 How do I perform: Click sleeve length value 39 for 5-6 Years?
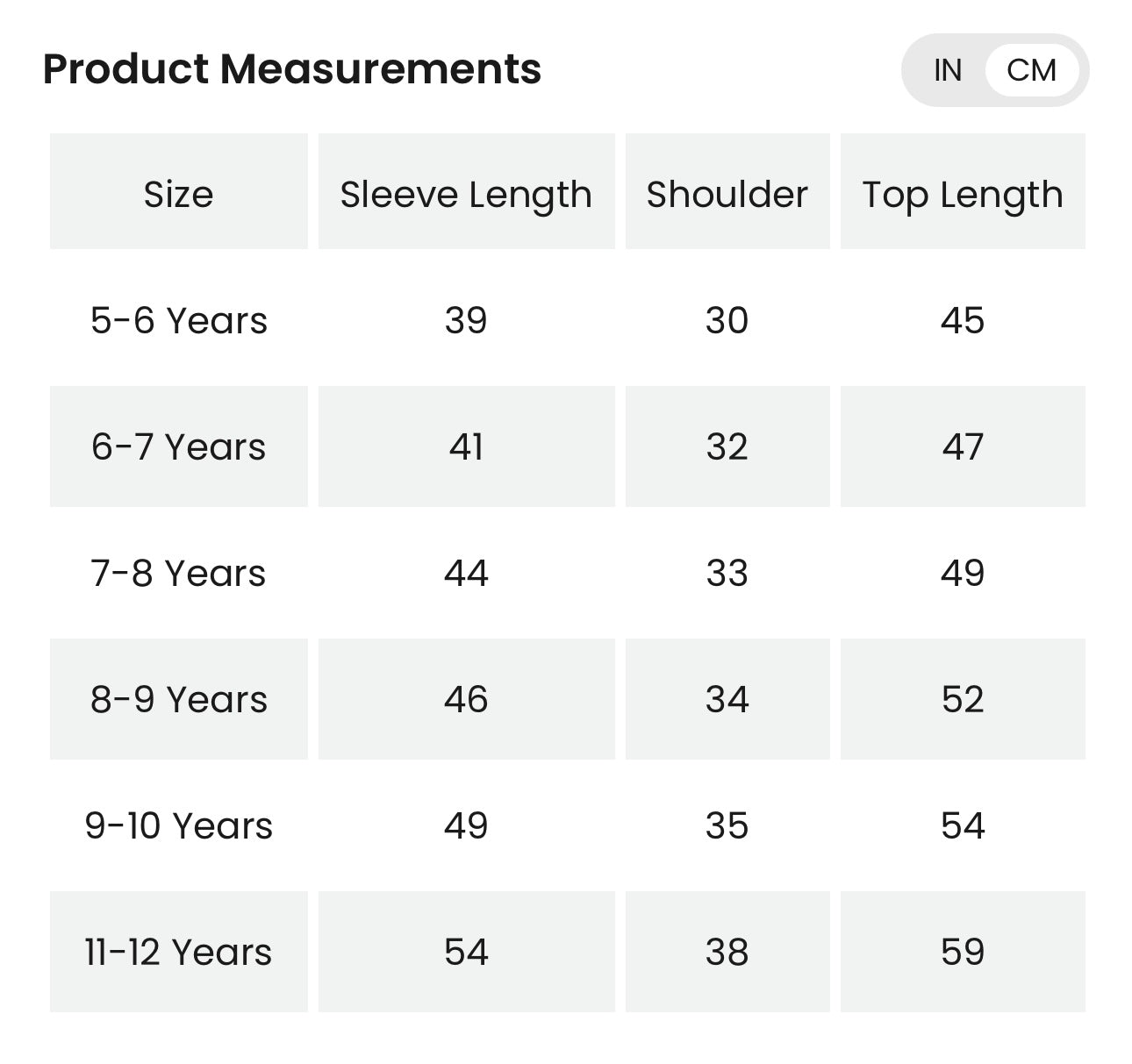pyautogui.click(x=466, y=320)
